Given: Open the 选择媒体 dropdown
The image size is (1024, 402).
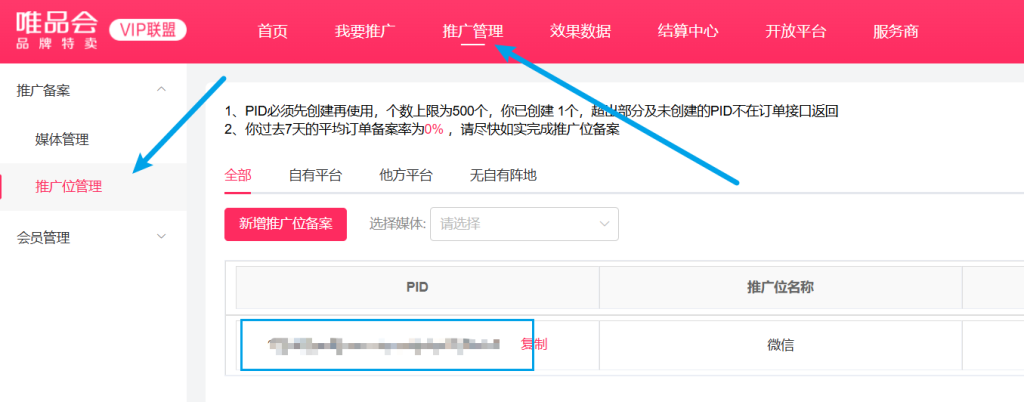Looking at the screenshot, I should (524, 224).
